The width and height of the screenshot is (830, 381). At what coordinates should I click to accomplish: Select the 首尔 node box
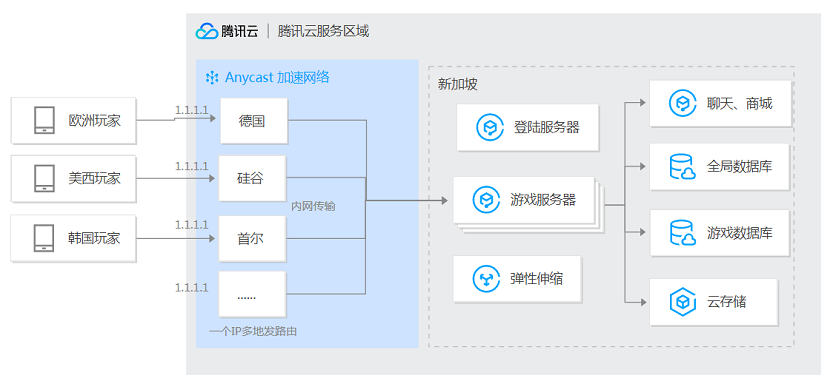[x=252, y=239]
